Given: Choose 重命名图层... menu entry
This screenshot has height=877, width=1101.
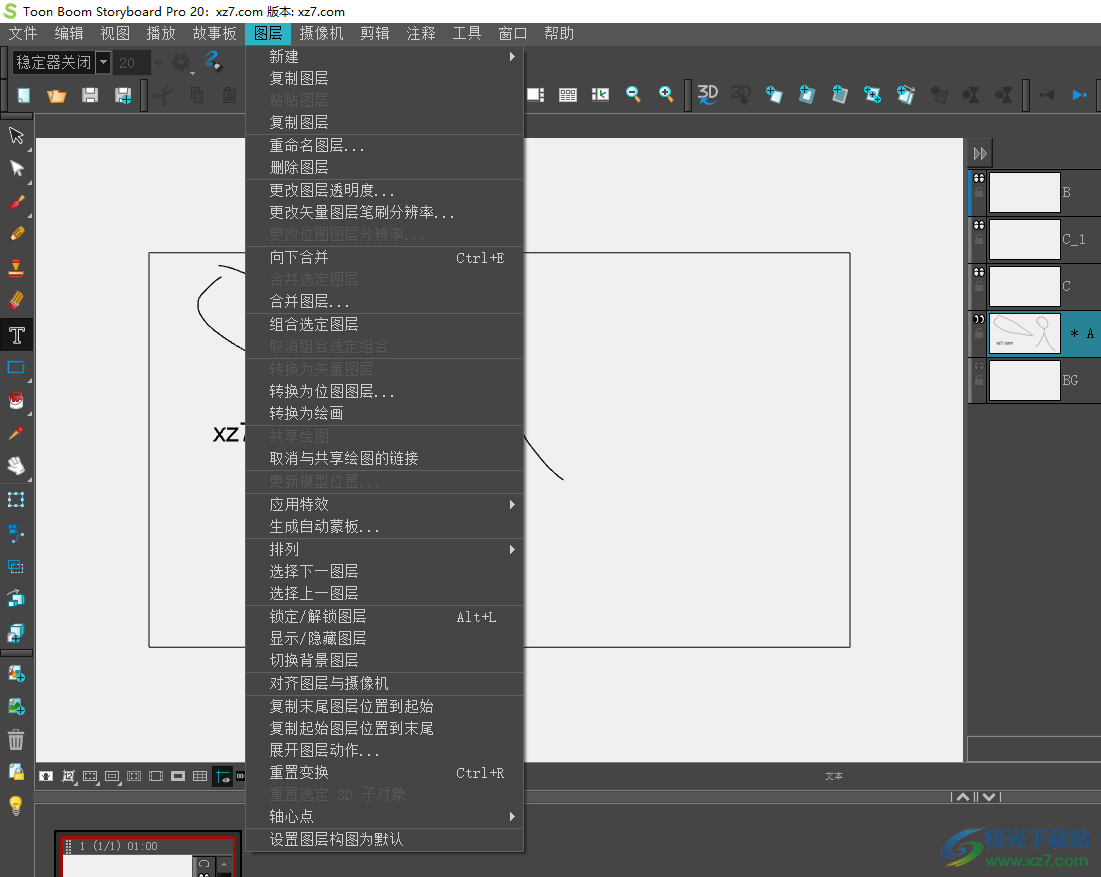Looking at the screenshot, I should 385,145.
